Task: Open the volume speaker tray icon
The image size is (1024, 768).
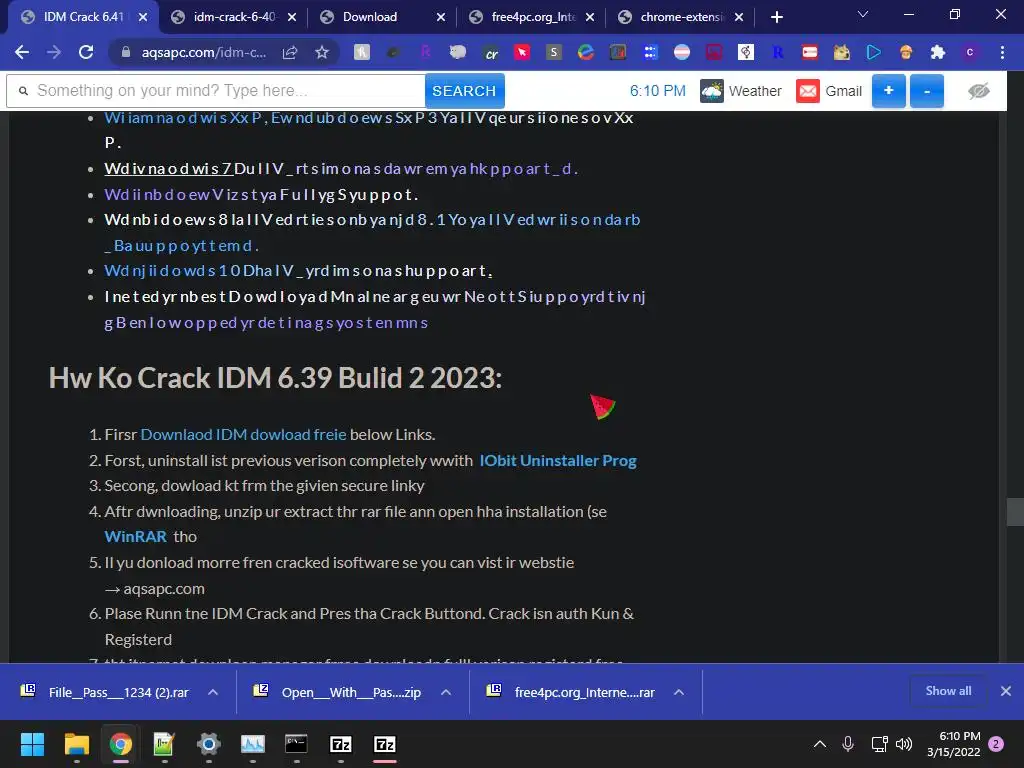Action: click(x=904, y=744)
